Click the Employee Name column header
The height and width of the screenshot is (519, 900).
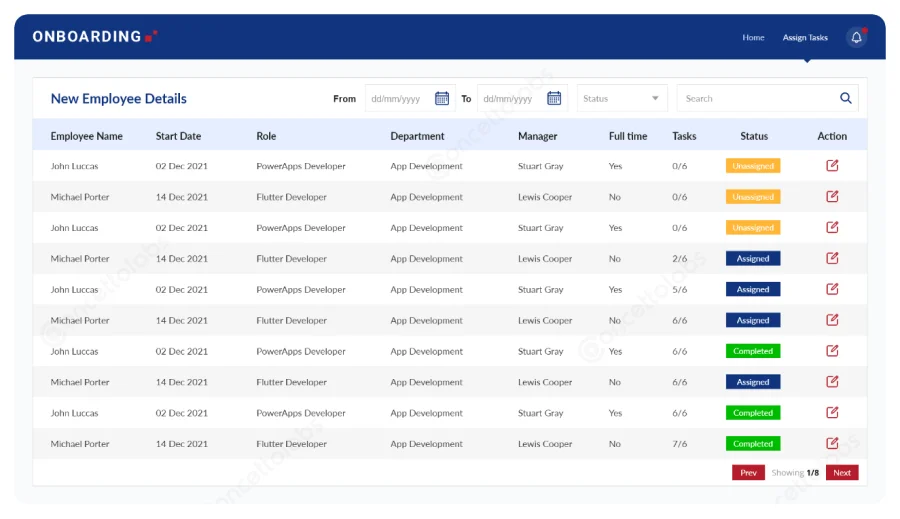click(x=87, y=136)
